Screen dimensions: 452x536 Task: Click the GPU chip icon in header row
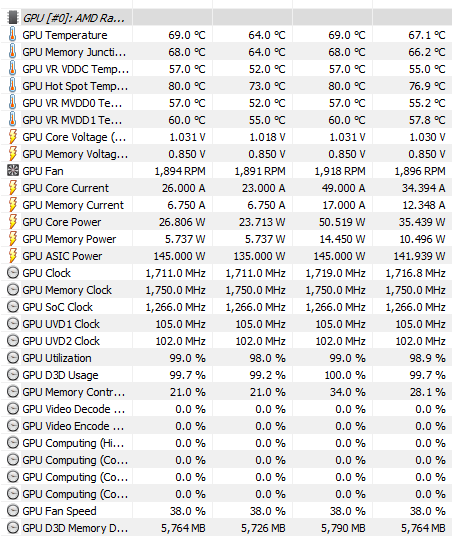tap(13, 17)
